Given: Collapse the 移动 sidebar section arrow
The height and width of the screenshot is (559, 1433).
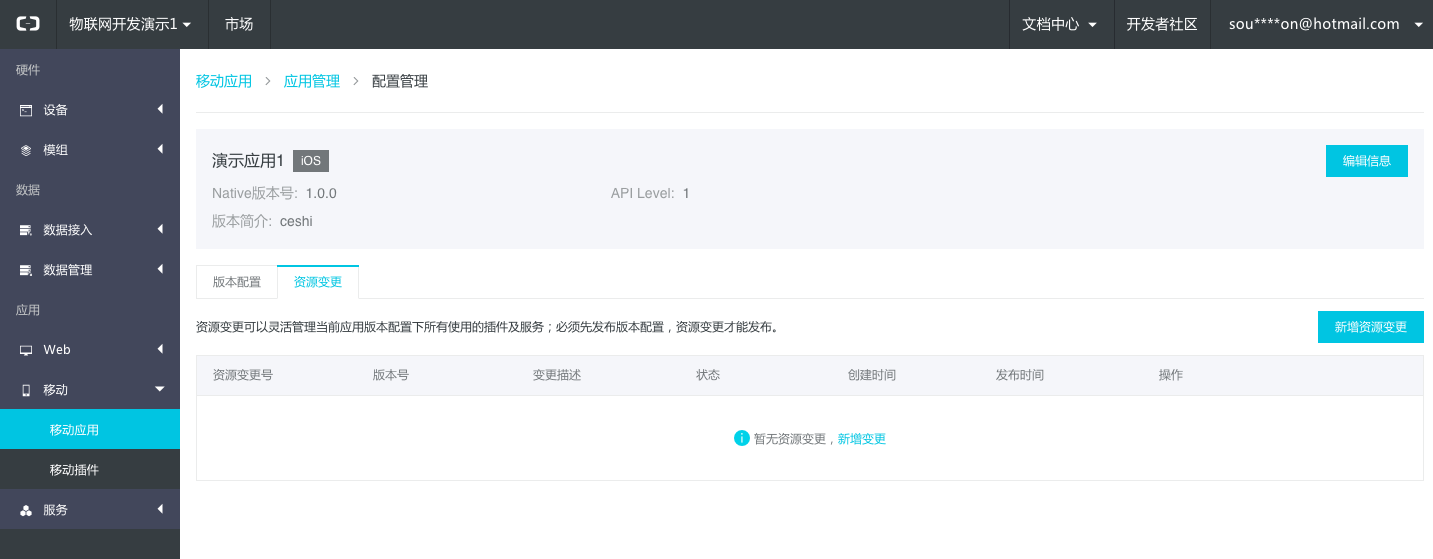Looking at the screenshot, I should pos(160,389).
